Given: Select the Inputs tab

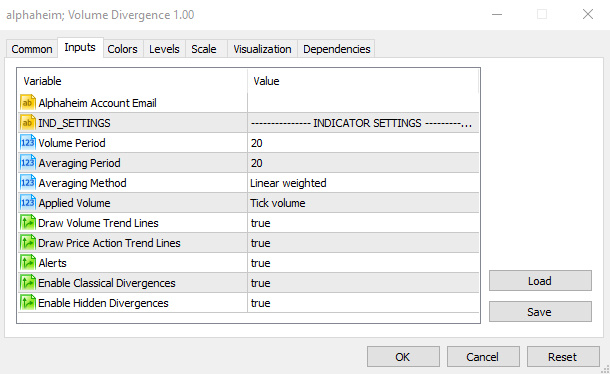Looking at the screenshot, I should [x=80, y=47].
